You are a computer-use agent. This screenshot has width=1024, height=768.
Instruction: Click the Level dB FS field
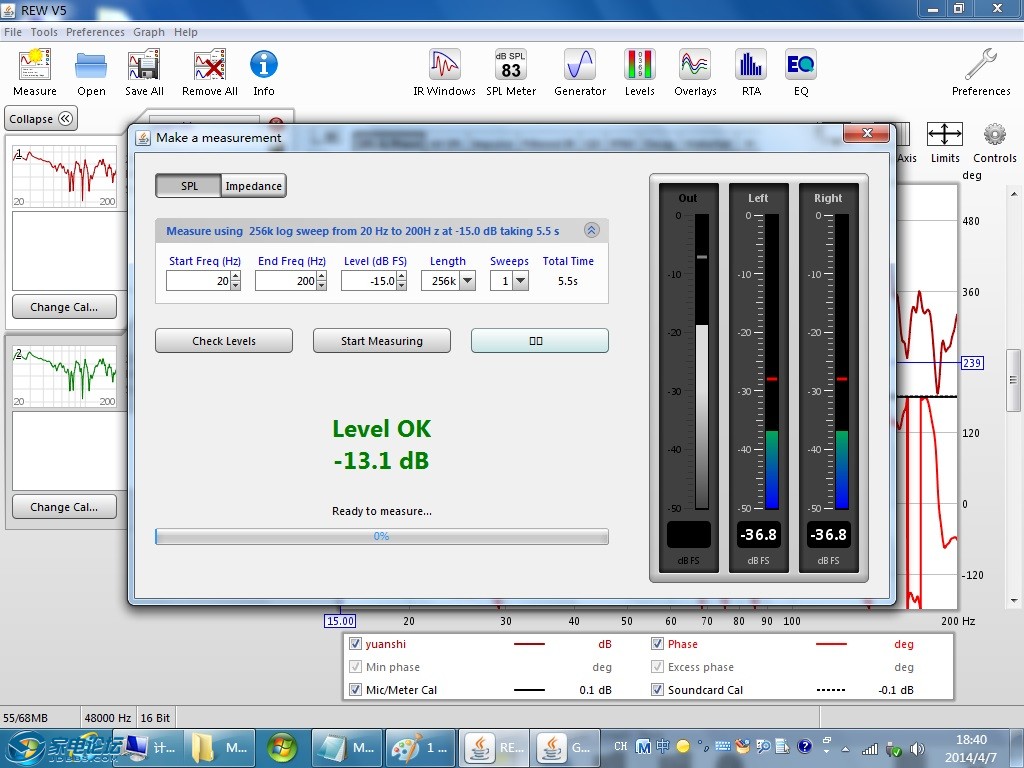[x=369, y=281]
